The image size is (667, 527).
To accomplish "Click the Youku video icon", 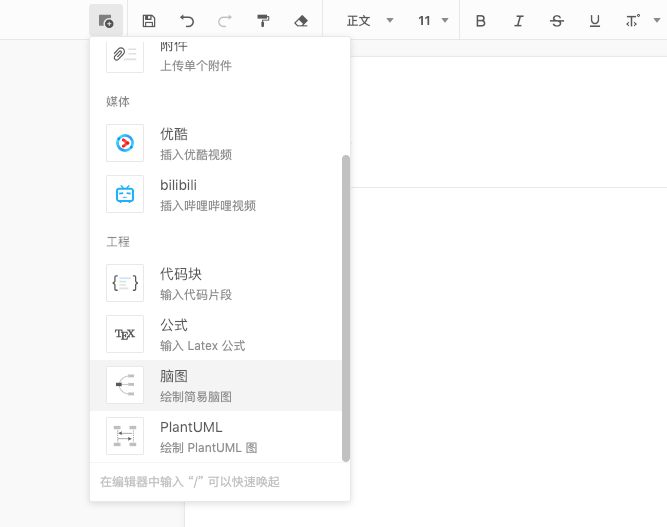I will (x=125, y=143).
